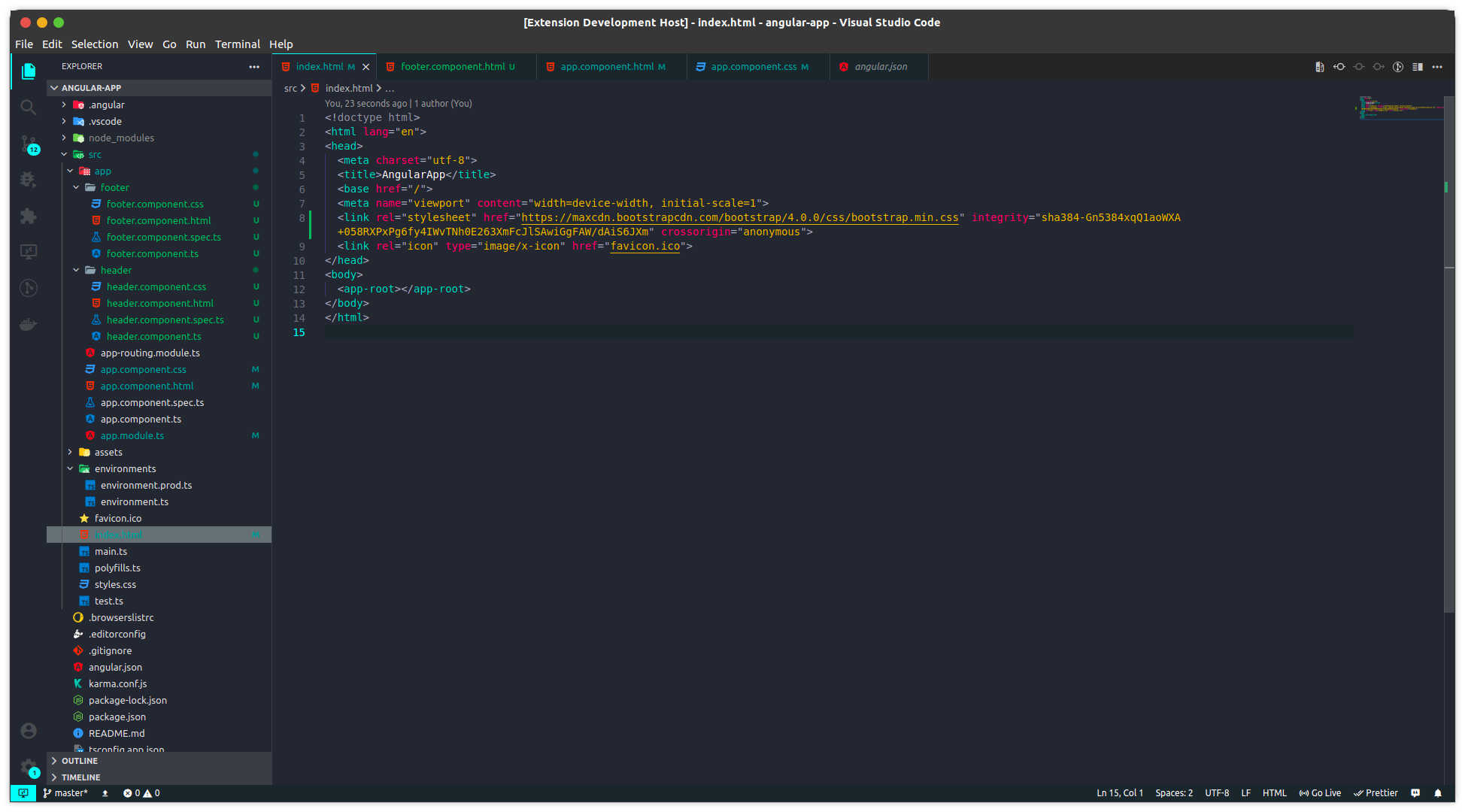Switch to app.component.html tab
Screen dimensions: 1465x812
tap(612, 67)
